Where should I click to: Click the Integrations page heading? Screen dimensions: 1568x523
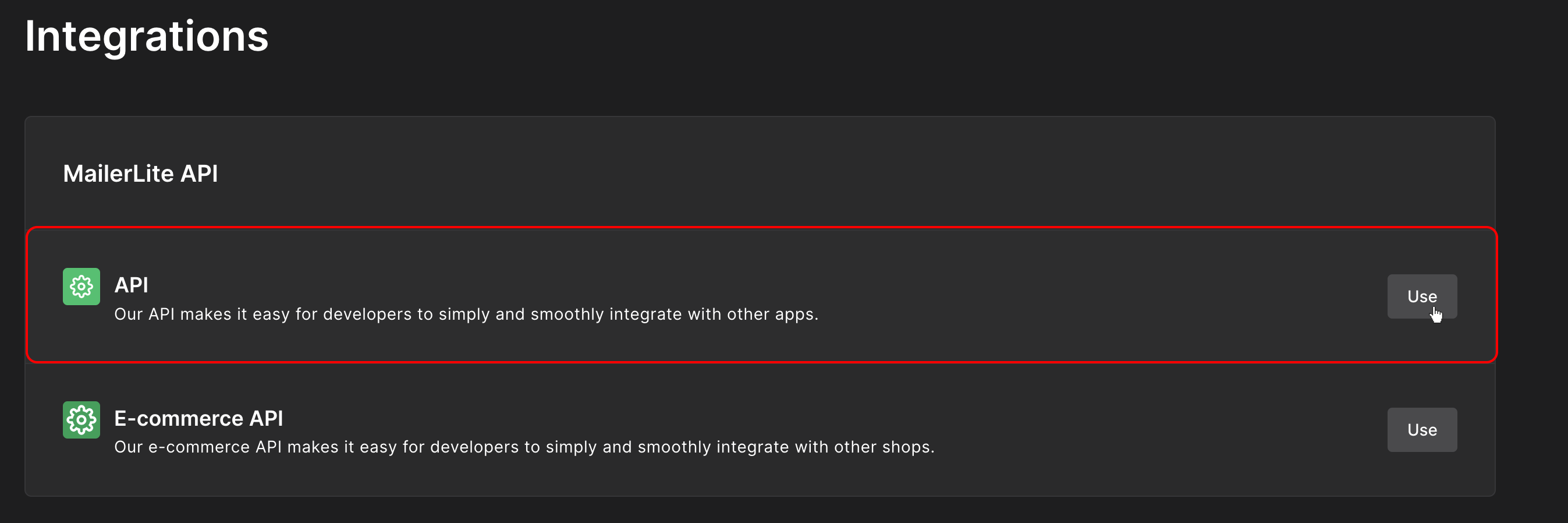click(x=147, y=37)
